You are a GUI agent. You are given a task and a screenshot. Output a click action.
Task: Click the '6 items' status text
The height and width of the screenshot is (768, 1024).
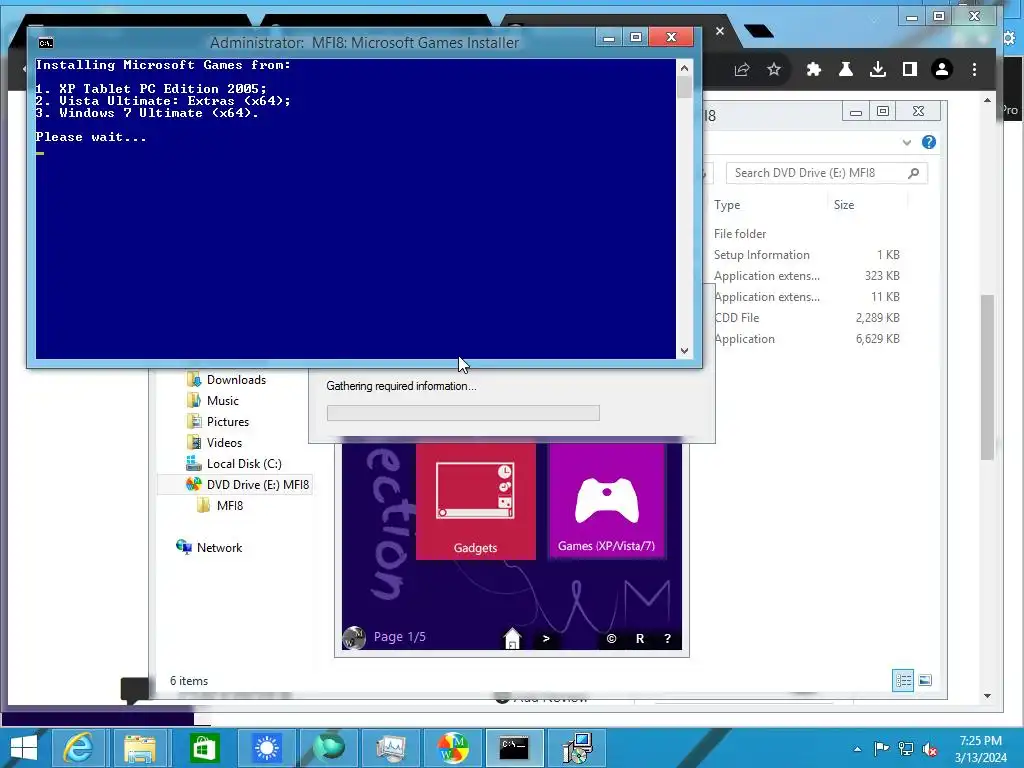(x=189, y=681)
